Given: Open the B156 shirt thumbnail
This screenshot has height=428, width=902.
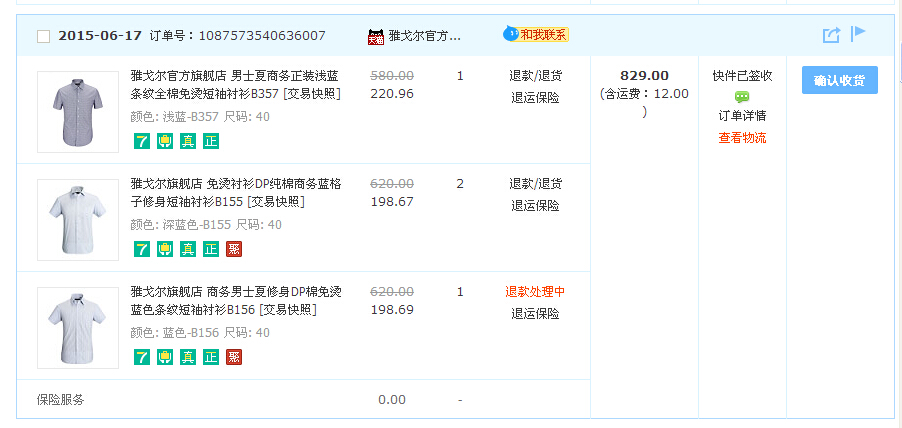Looking at the screenshot, I should click(78, 328).
